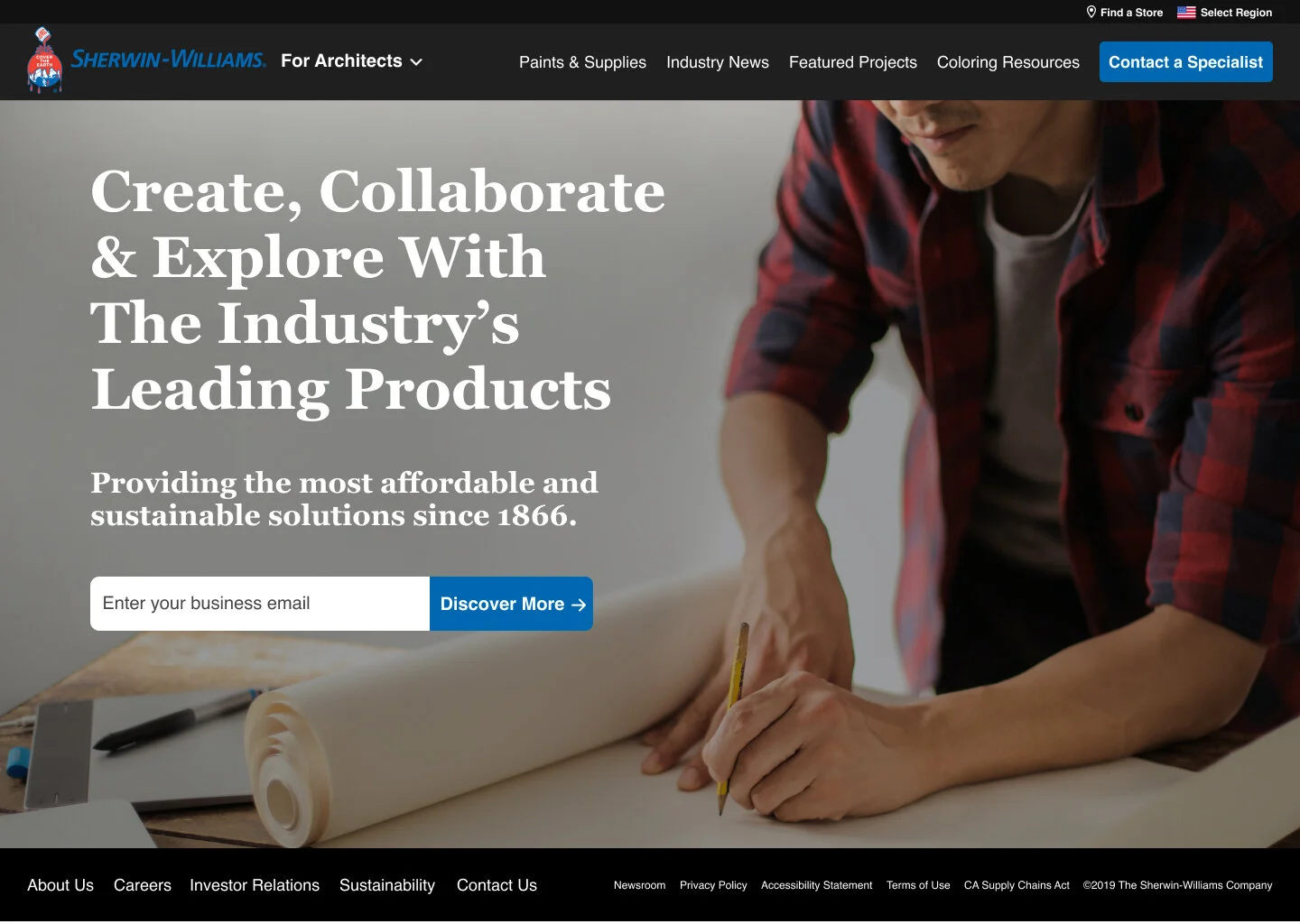Screen dimensions: 1300x924
Task: Open the Paints & Supplies menu
Action: click(x=582, y=62)
